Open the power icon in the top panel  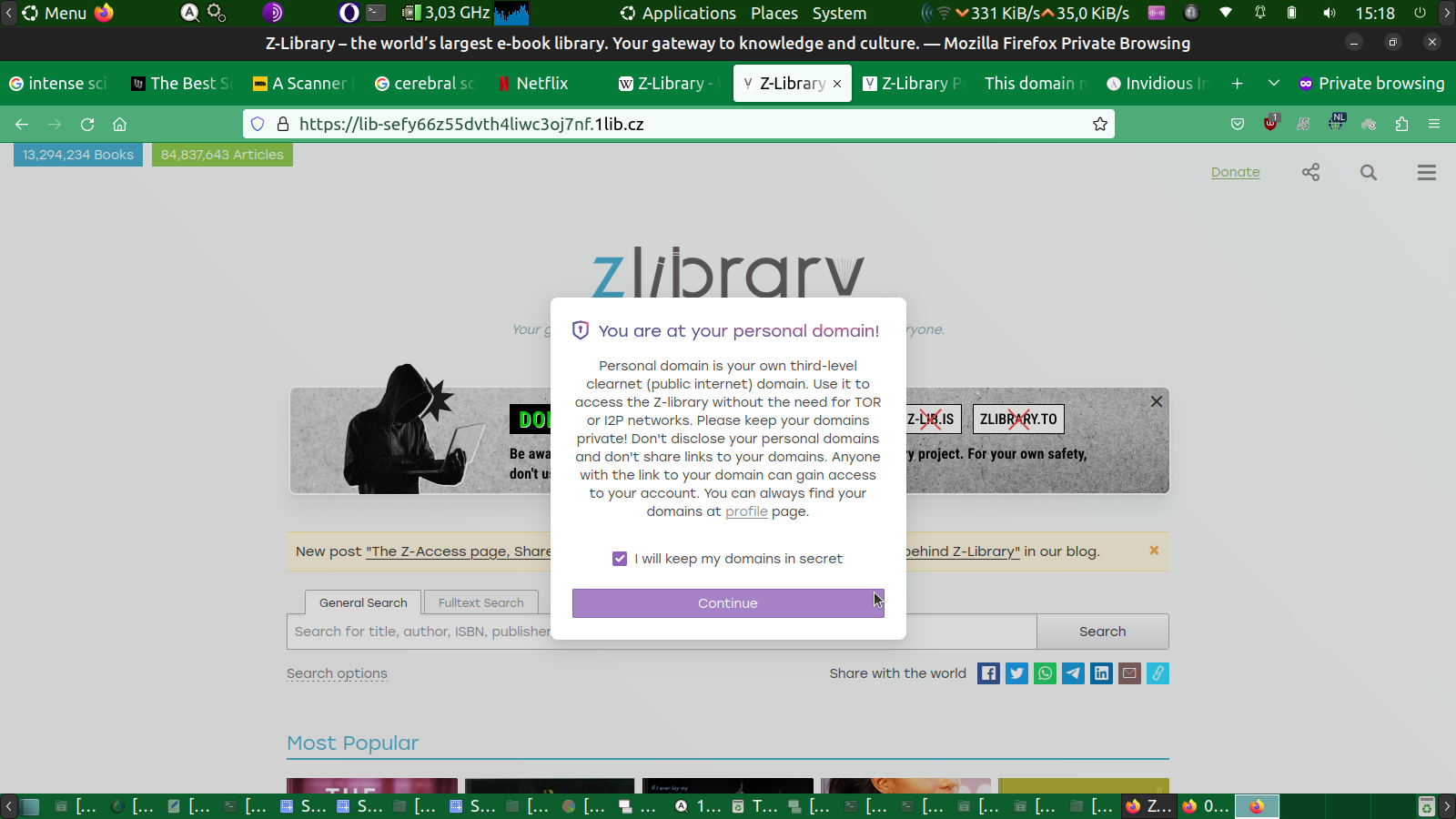coord(1420,13)
